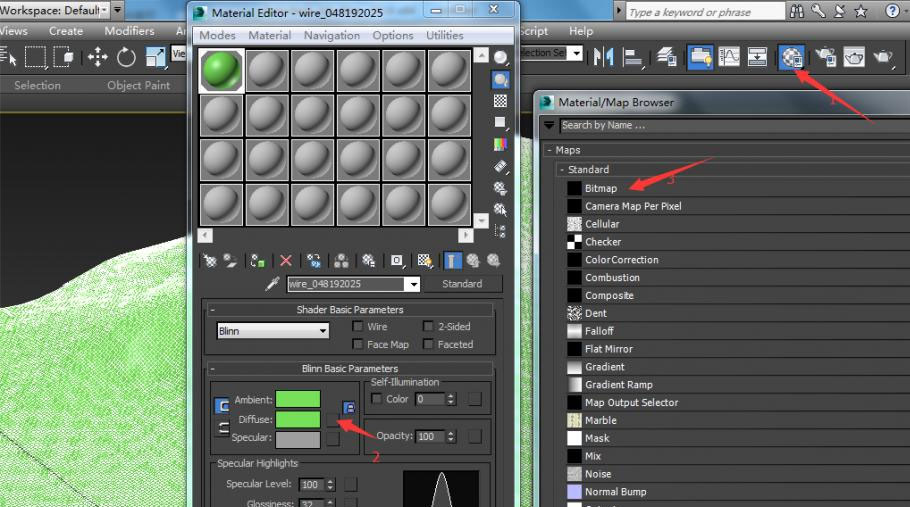The image size is (910, 507).
Task: Open the Options menu in Material Editor
Action: tap(393, 35)
